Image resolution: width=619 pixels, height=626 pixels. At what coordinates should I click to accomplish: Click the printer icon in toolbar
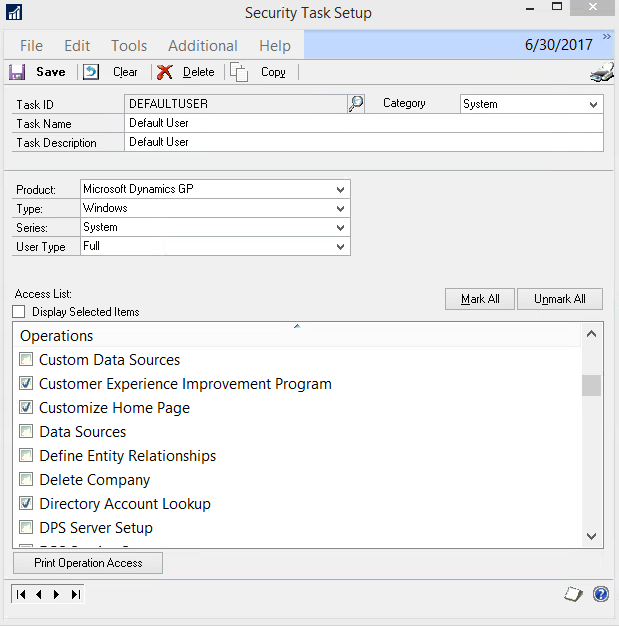pos(602,73)
